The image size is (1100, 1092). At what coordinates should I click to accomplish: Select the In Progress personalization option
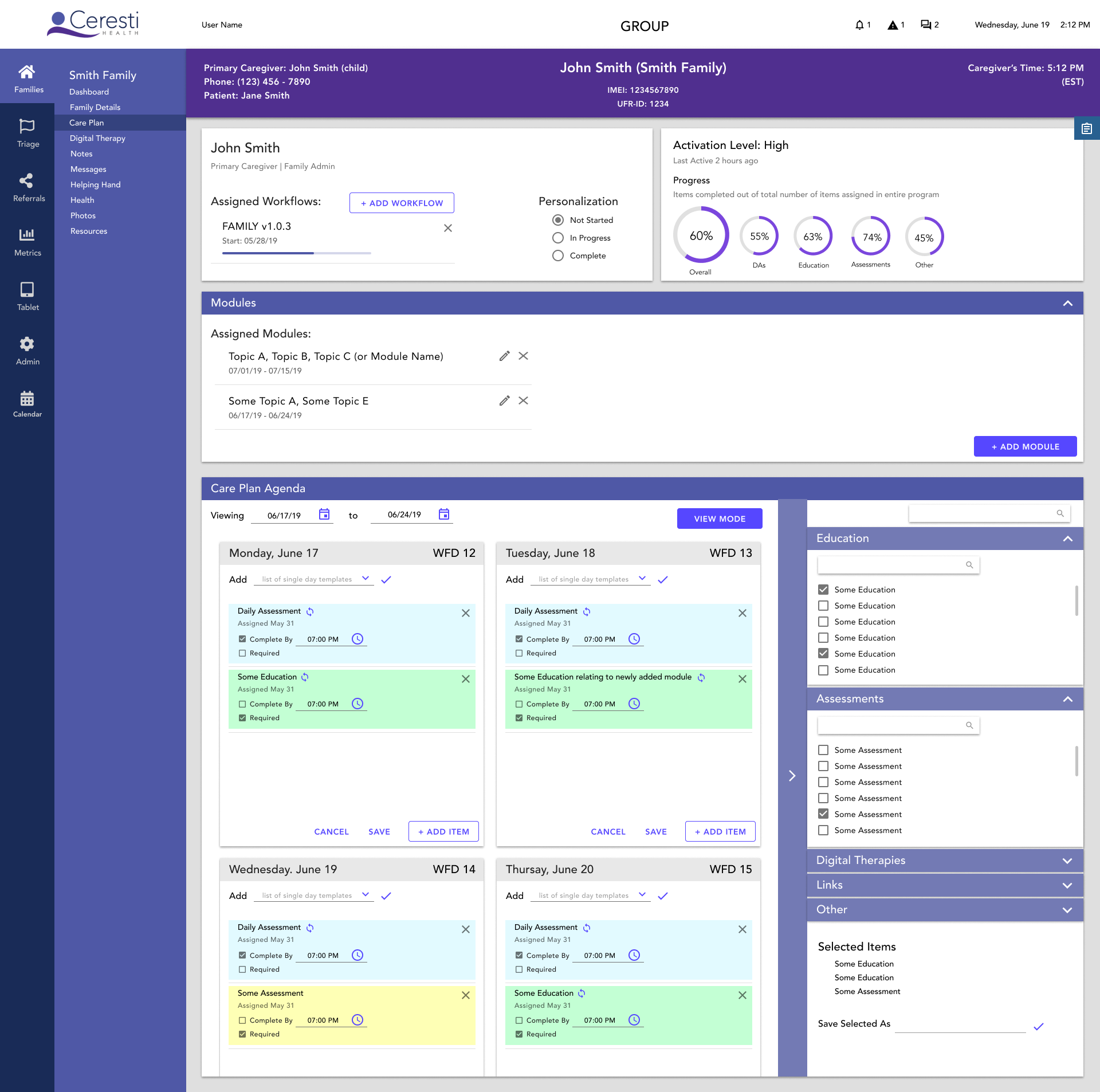point(558,238)
